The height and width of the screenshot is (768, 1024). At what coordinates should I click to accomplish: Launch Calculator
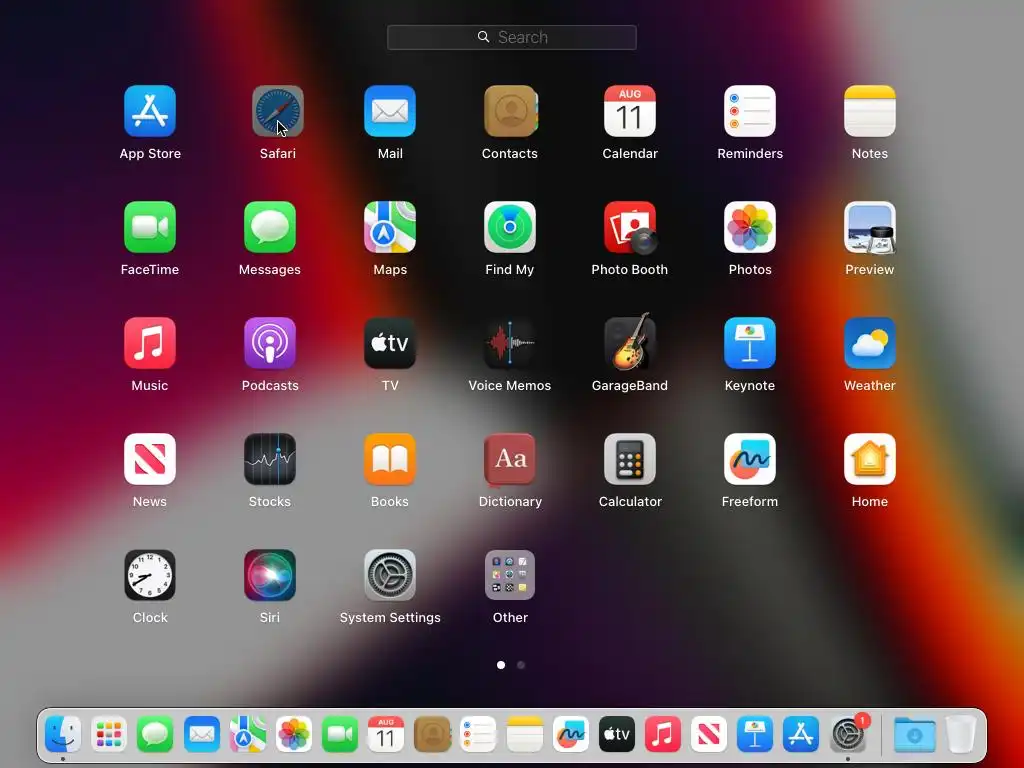click(630, 459)
